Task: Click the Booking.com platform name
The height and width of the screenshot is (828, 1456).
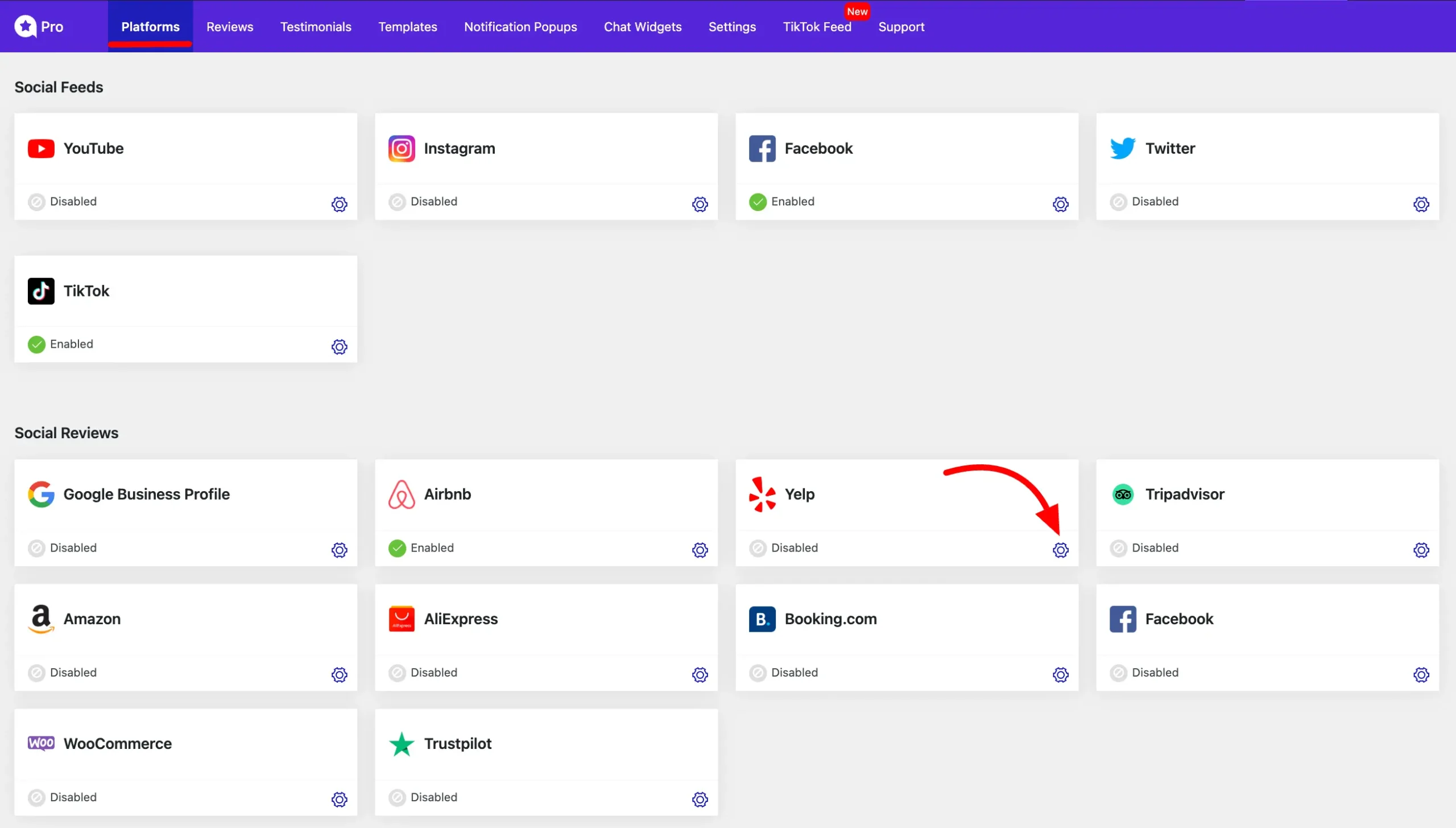Action: pyautogui.click(x=830, y=619)
